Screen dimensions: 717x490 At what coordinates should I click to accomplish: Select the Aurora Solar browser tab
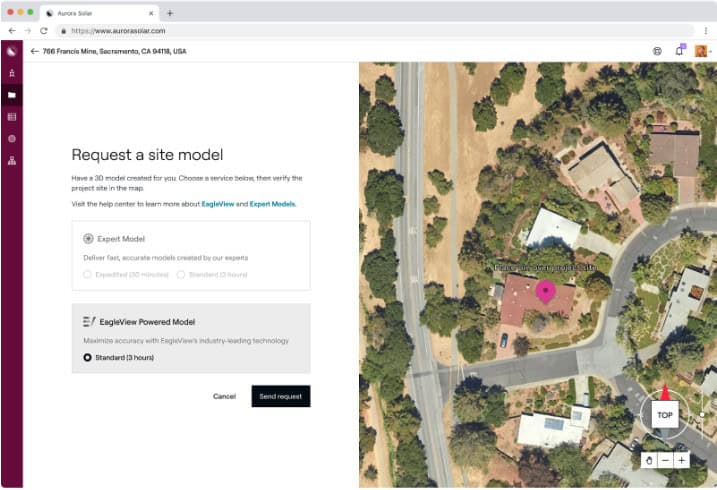click(x=100, y=13)
